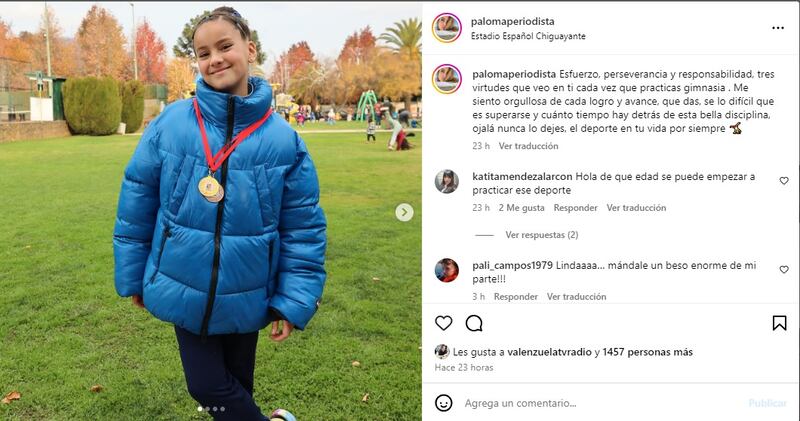Focus the Agrega un comentario field
Image resolution: width=800 pixels, height=421 pixels.
click(x=602, y=403)
